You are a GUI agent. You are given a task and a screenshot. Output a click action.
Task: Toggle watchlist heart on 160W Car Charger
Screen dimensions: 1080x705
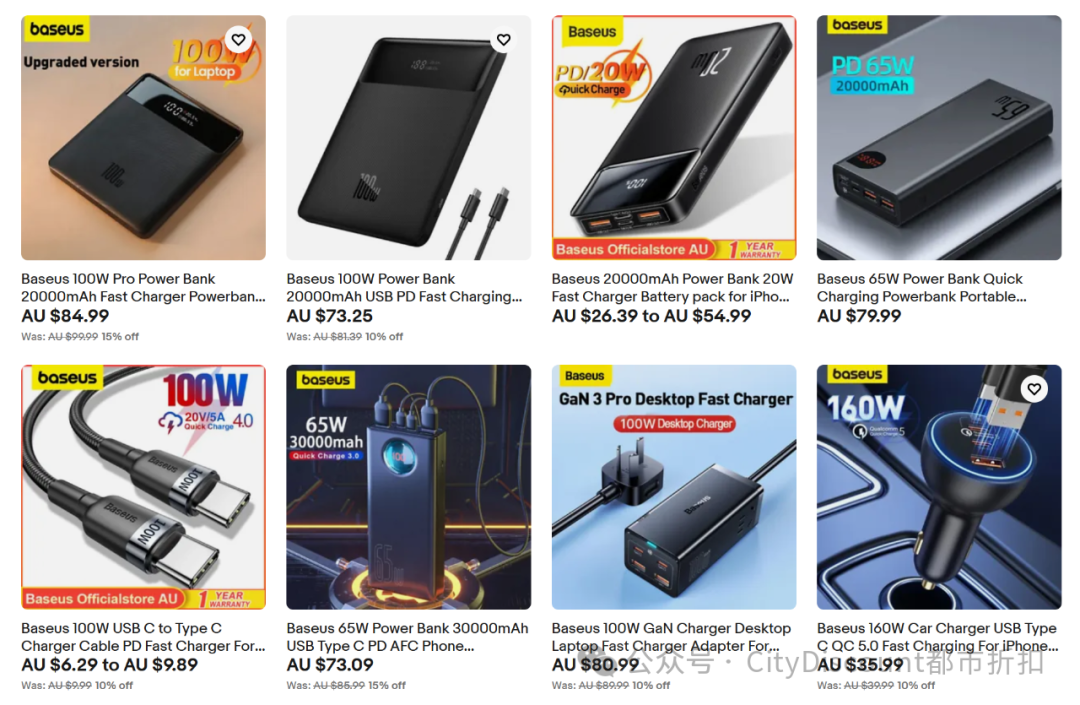[x=1034, y=389]
